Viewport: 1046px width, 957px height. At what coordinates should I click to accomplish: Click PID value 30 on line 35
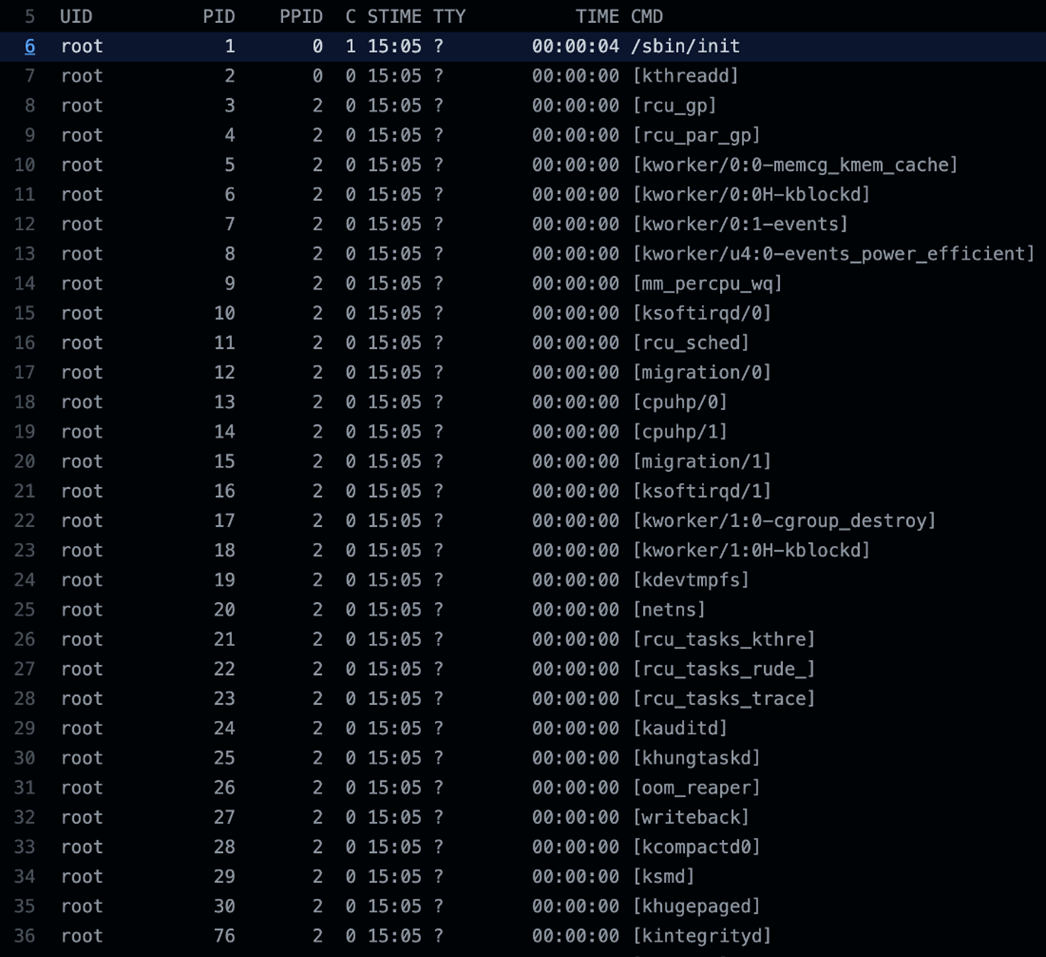pyautogui.click(x=224, y=906)
